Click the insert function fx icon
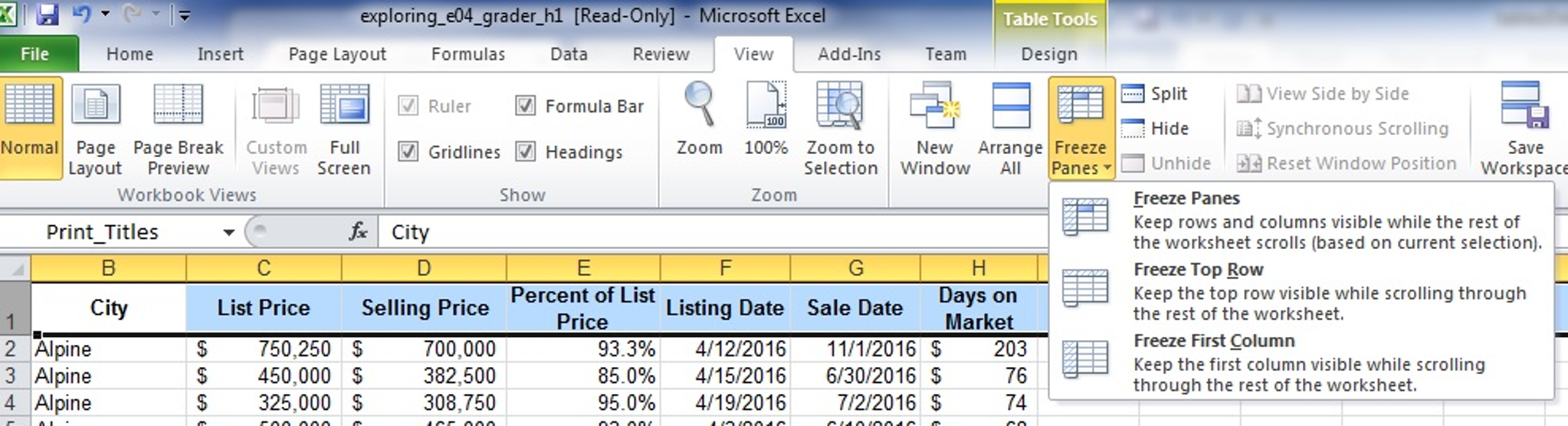 358,231
